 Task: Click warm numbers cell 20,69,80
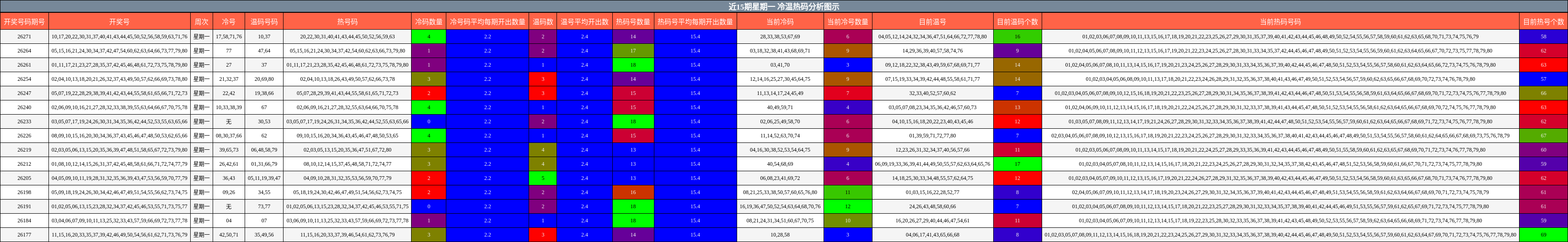coord(264,79)
